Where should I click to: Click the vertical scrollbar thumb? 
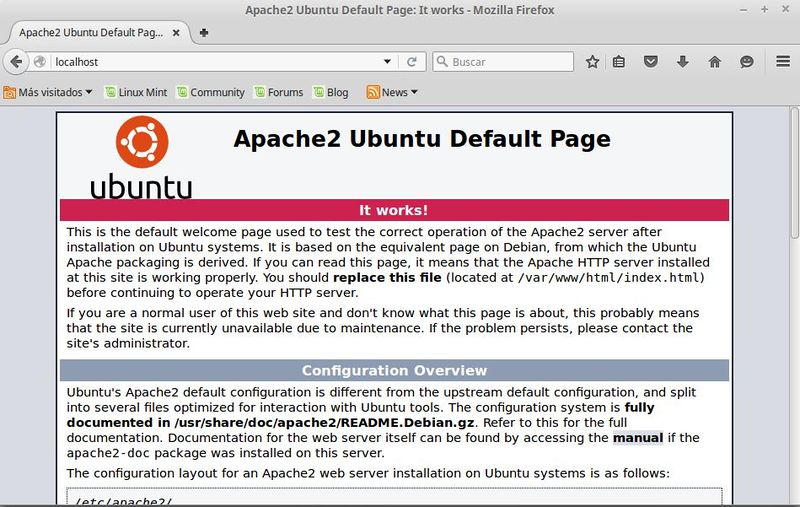[794, 172]
